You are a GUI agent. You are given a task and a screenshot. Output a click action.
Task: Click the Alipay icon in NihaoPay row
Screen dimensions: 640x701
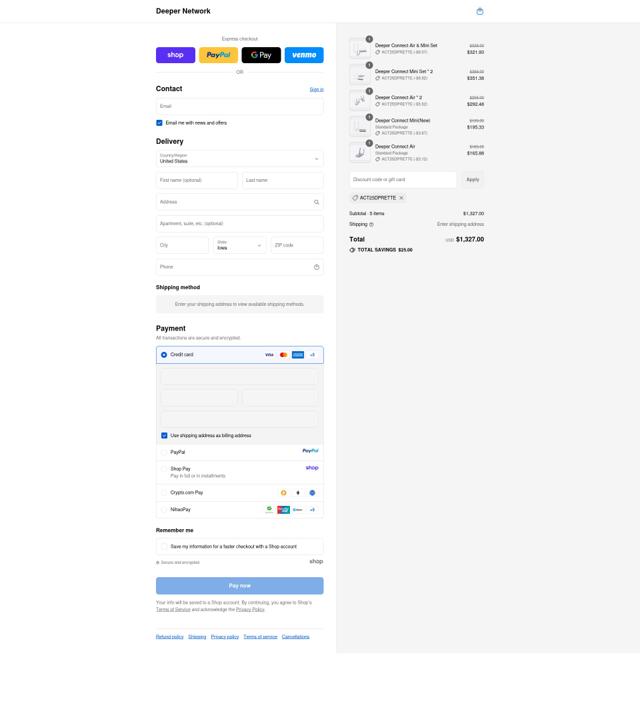(x=298, y=510)
